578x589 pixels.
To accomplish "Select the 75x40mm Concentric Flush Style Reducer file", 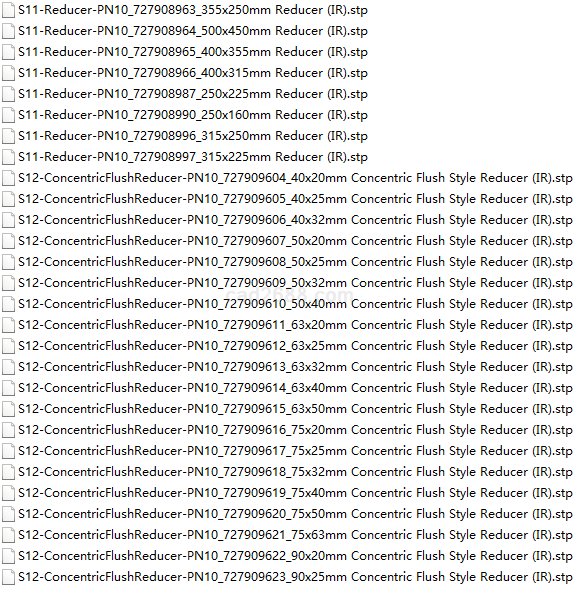I will 296,493.
